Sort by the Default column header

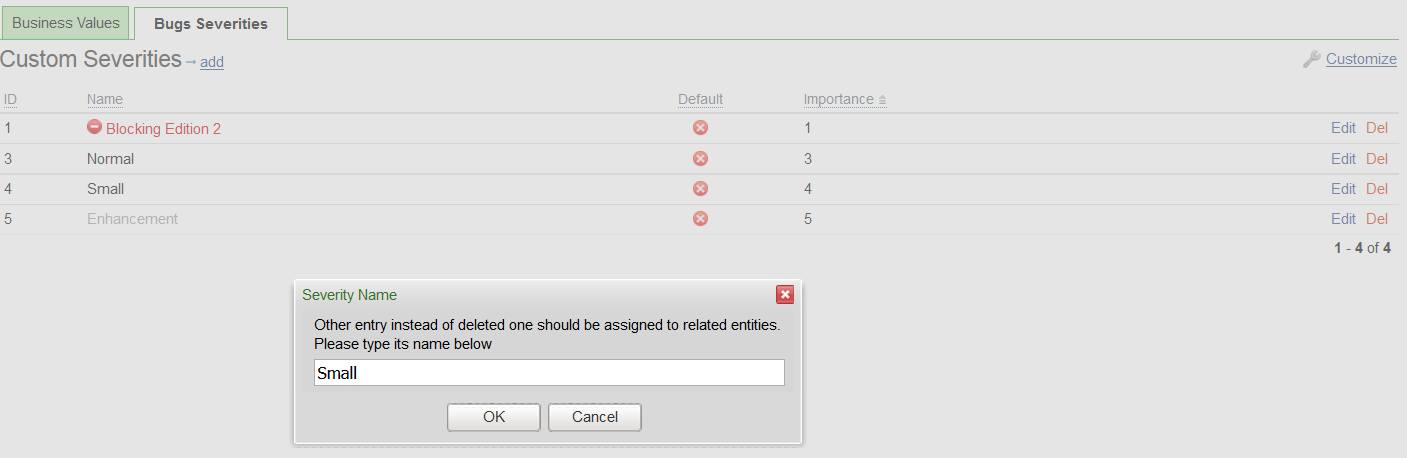[x=700, y=99]
